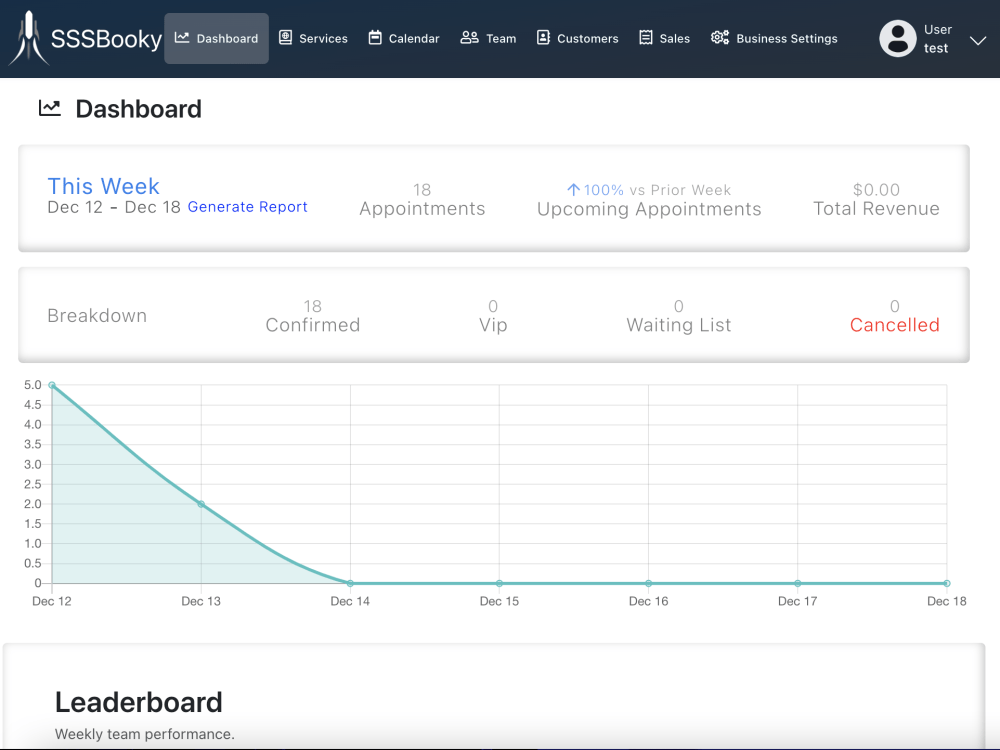Click the Leaderboard section heading

pyautogui.click(x=139, y=703)
